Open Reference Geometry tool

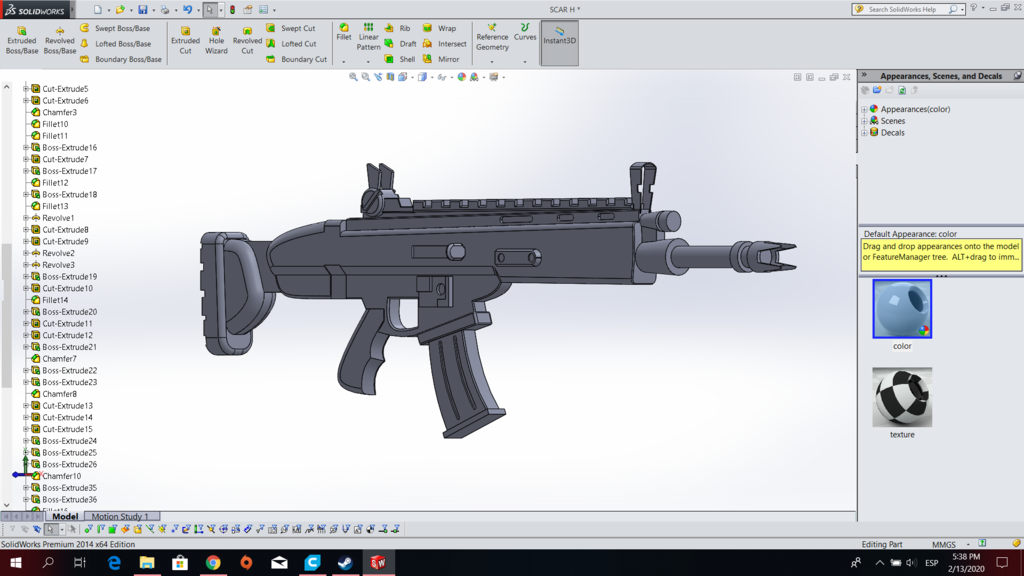(x=492, y=37)
